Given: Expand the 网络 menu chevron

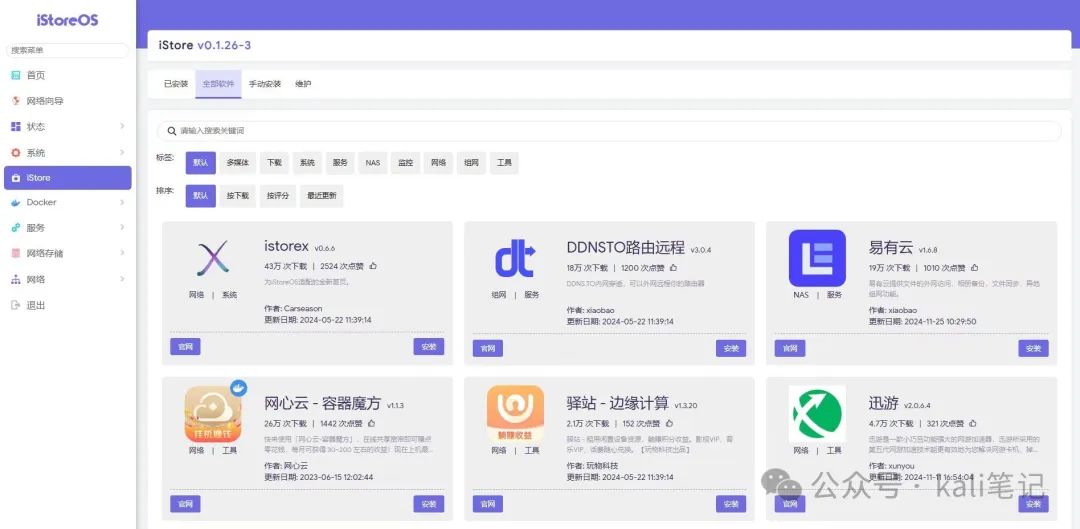Looking at the screenshot, I should tap(122, 279).
